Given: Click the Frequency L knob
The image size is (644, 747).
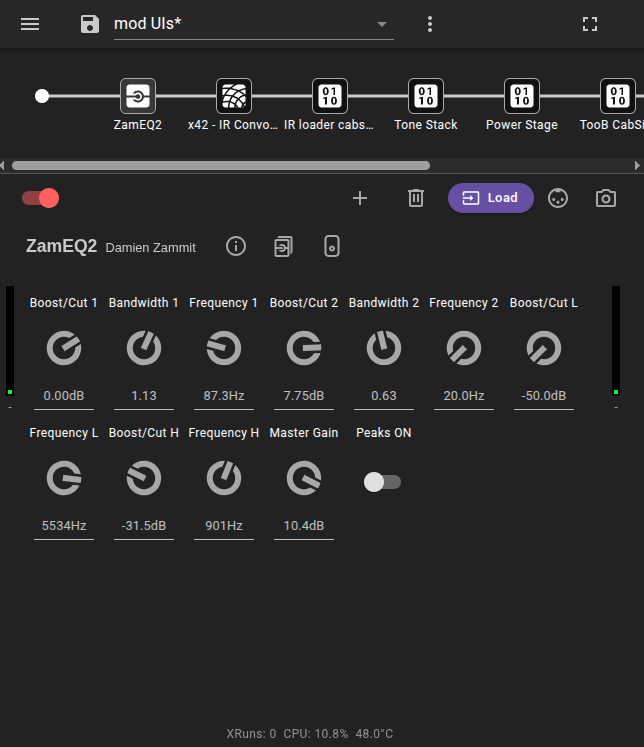Looking at the screenshot, I should pyautogui.click(x=64, y=478).
